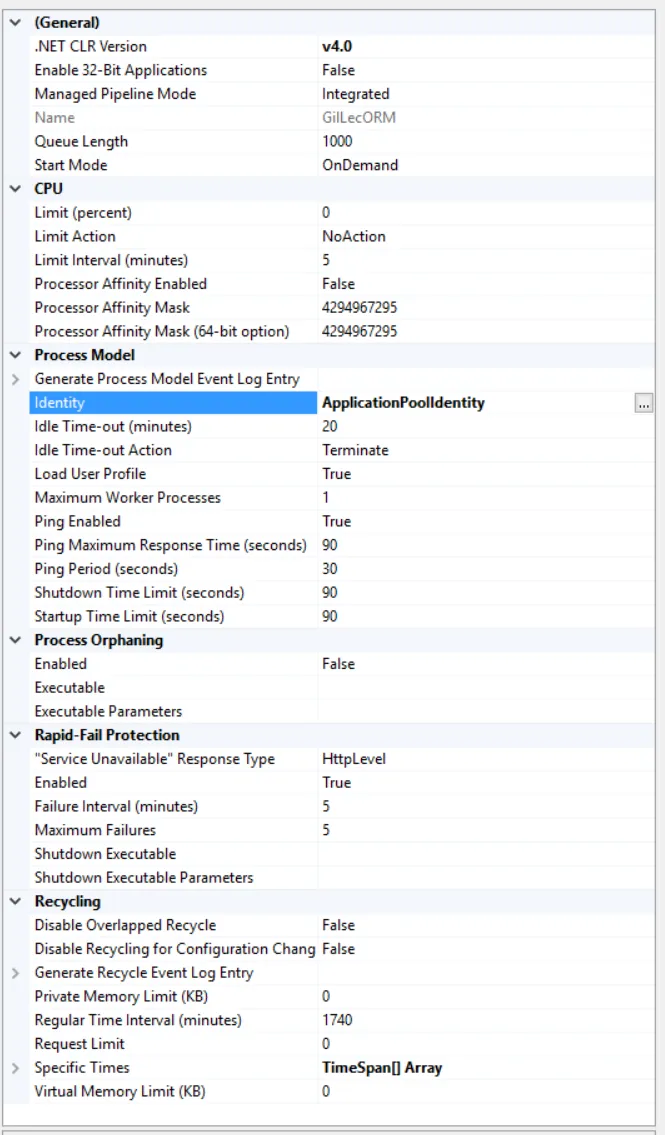
Task: Select the Regular Time Interval value 1740
Action: pos(337,1020)
